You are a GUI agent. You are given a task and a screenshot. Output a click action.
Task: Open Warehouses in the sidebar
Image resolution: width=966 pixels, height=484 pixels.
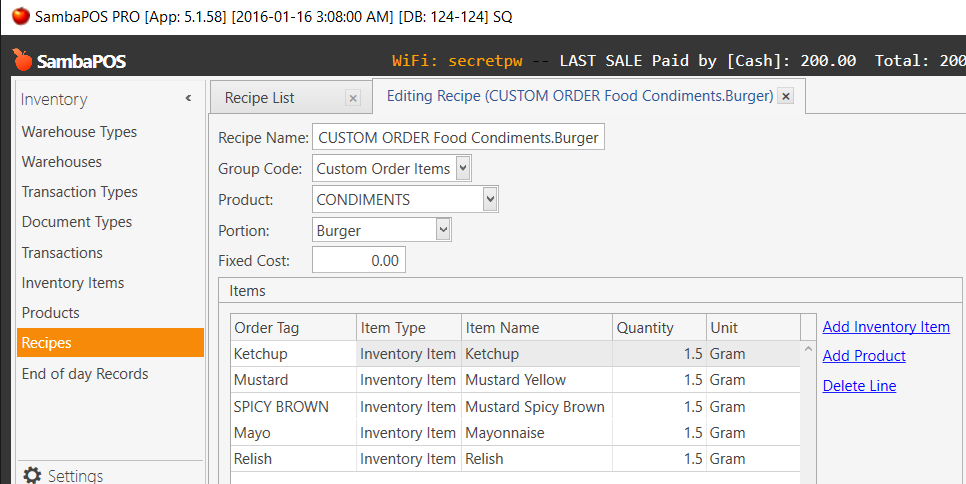click(62, 162)
